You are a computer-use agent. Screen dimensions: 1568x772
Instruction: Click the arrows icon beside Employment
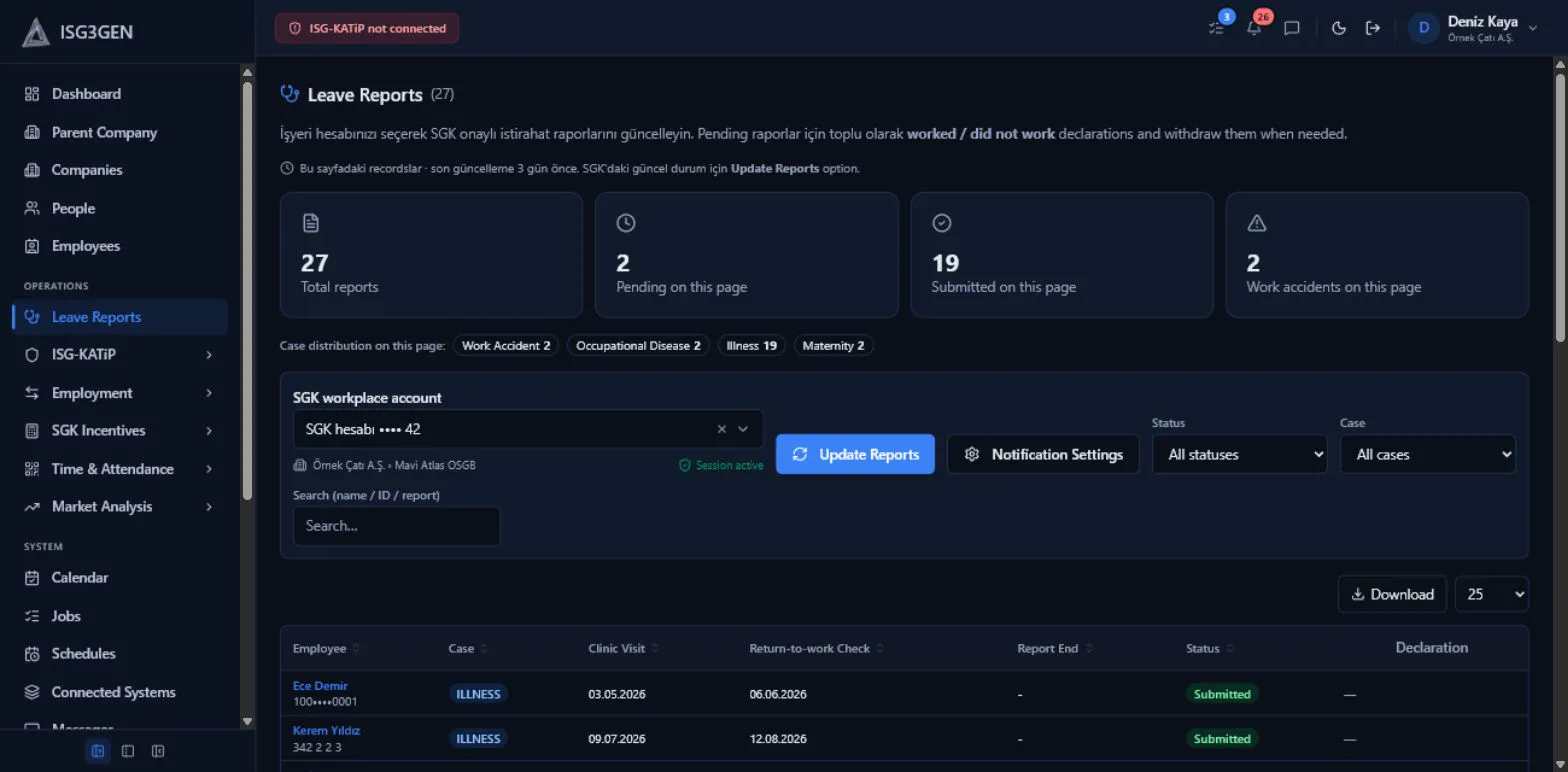click(x=32, y=393)
